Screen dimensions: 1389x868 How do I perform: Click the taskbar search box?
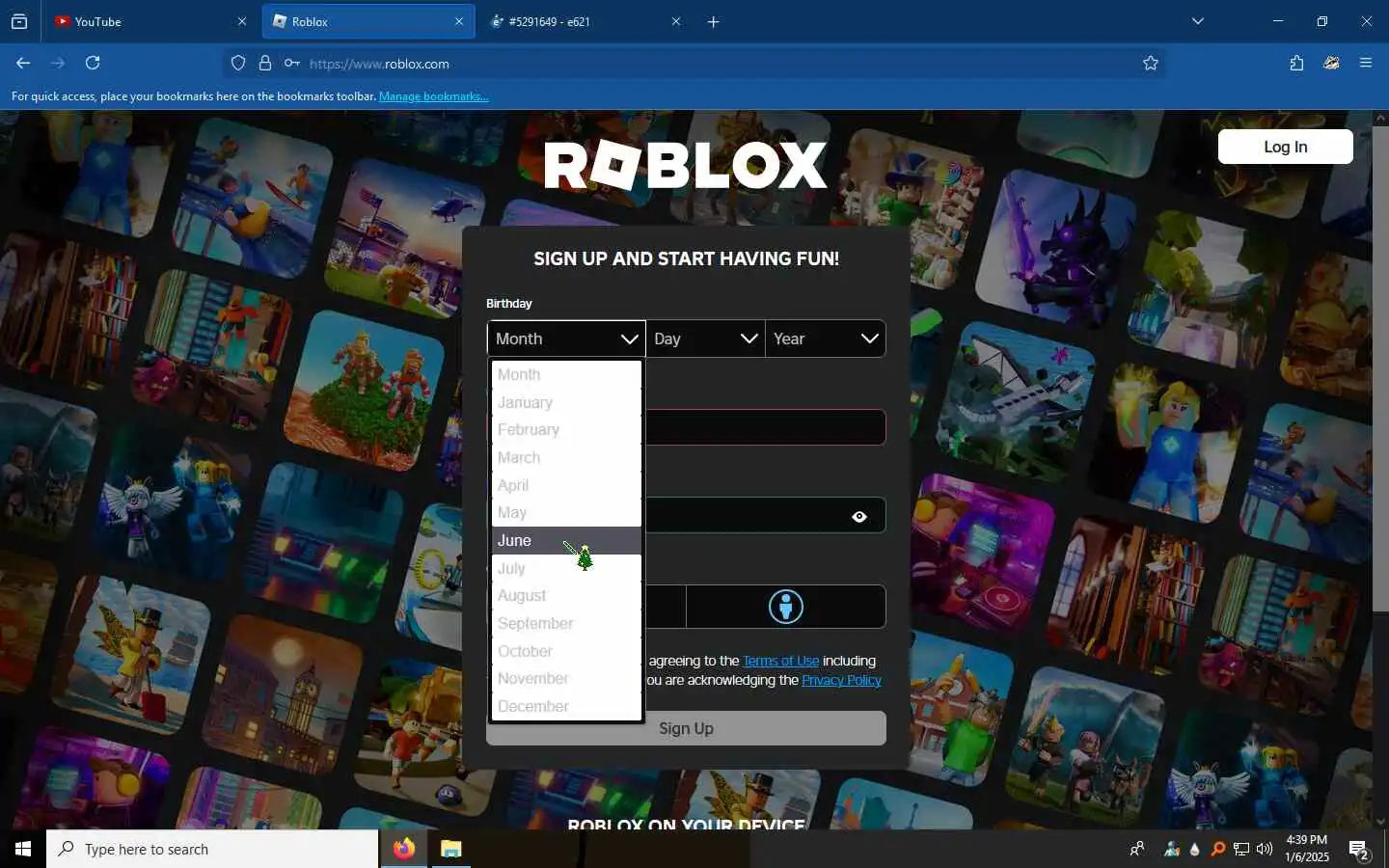coord(212,849)
